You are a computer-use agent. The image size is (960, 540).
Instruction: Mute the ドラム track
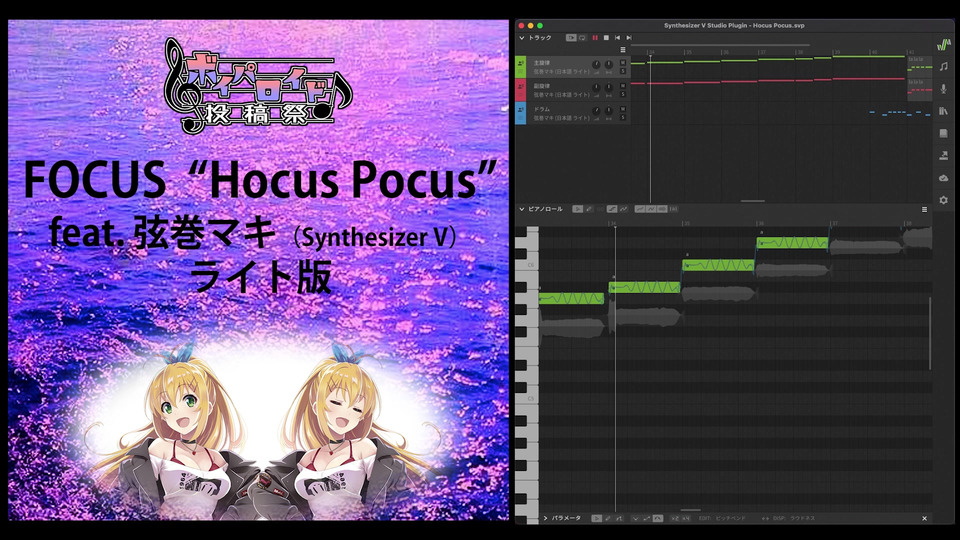623,109
